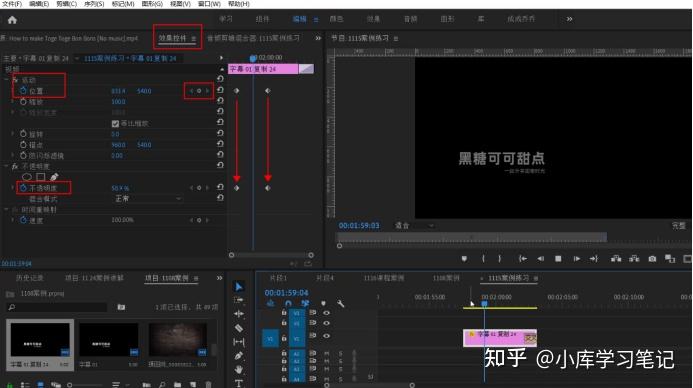Open the 混合模式 blend mode dropdown

tap(148, 199)
